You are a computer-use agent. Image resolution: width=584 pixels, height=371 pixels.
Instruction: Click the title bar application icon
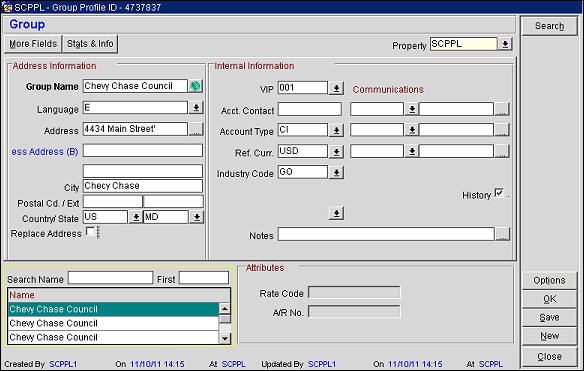coord(7,7)
